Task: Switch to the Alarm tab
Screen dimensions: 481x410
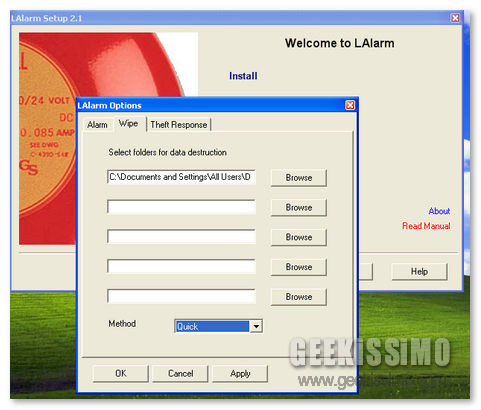Action: click(97, 125)
